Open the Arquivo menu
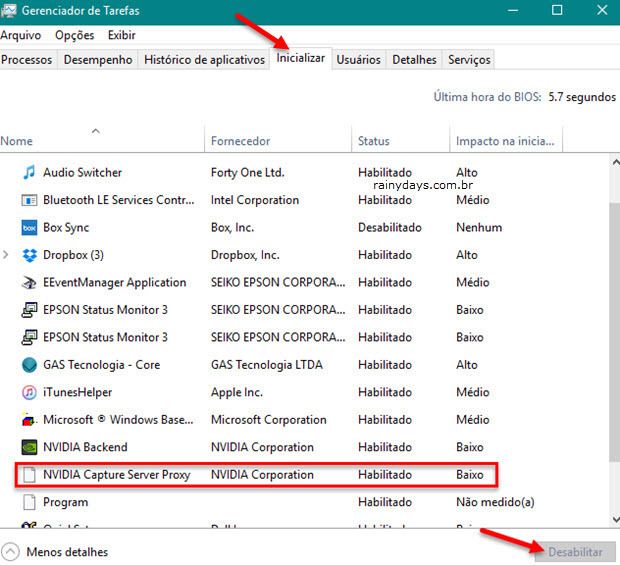 coord(21,35)
